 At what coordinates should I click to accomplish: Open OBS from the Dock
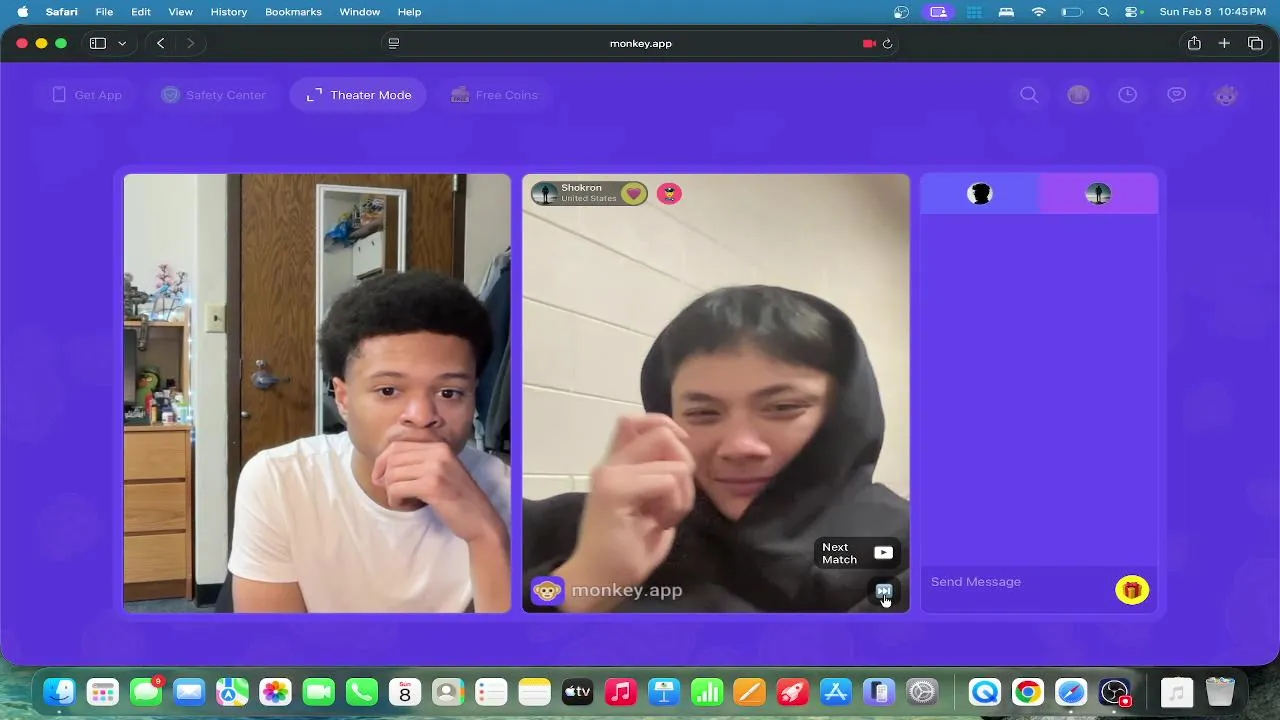[x=1114, y=692]
